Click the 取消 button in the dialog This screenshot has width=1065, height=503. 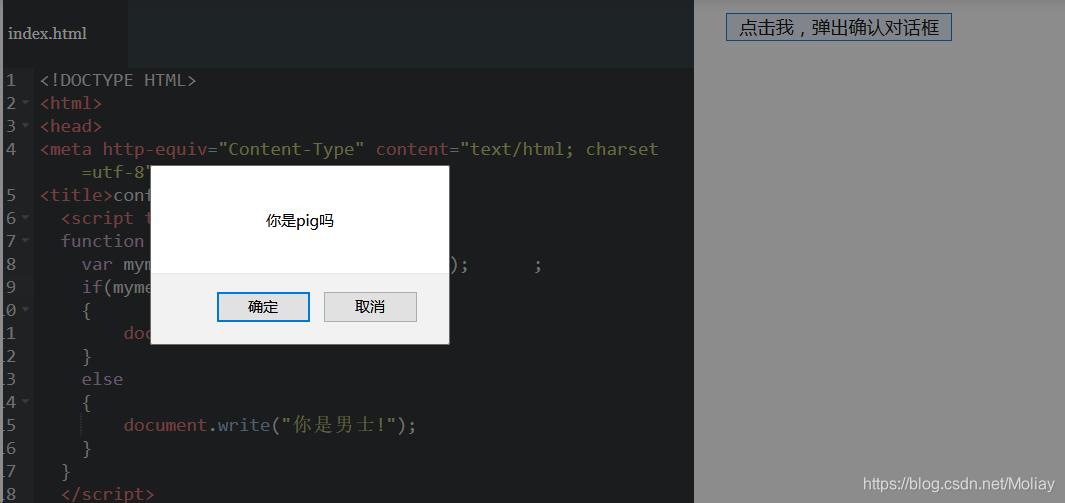pos(370,307)
